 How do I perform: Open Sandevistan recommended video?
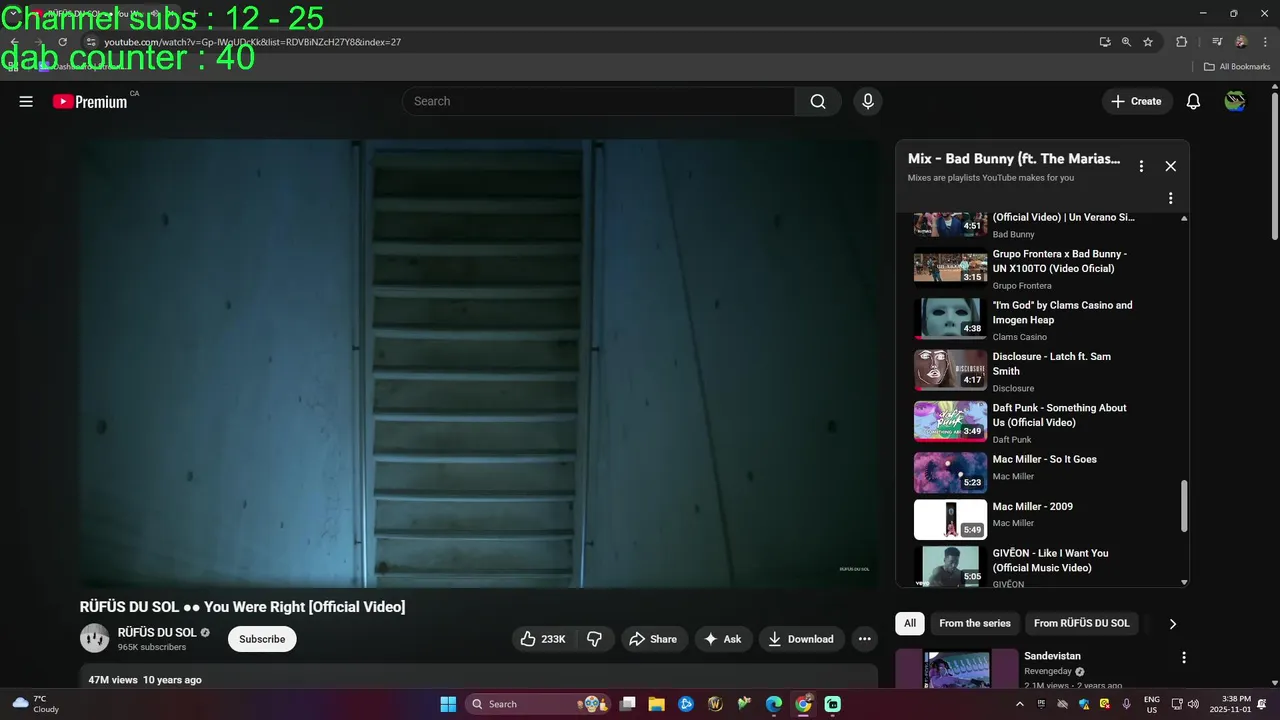(x=1052, y=656)
